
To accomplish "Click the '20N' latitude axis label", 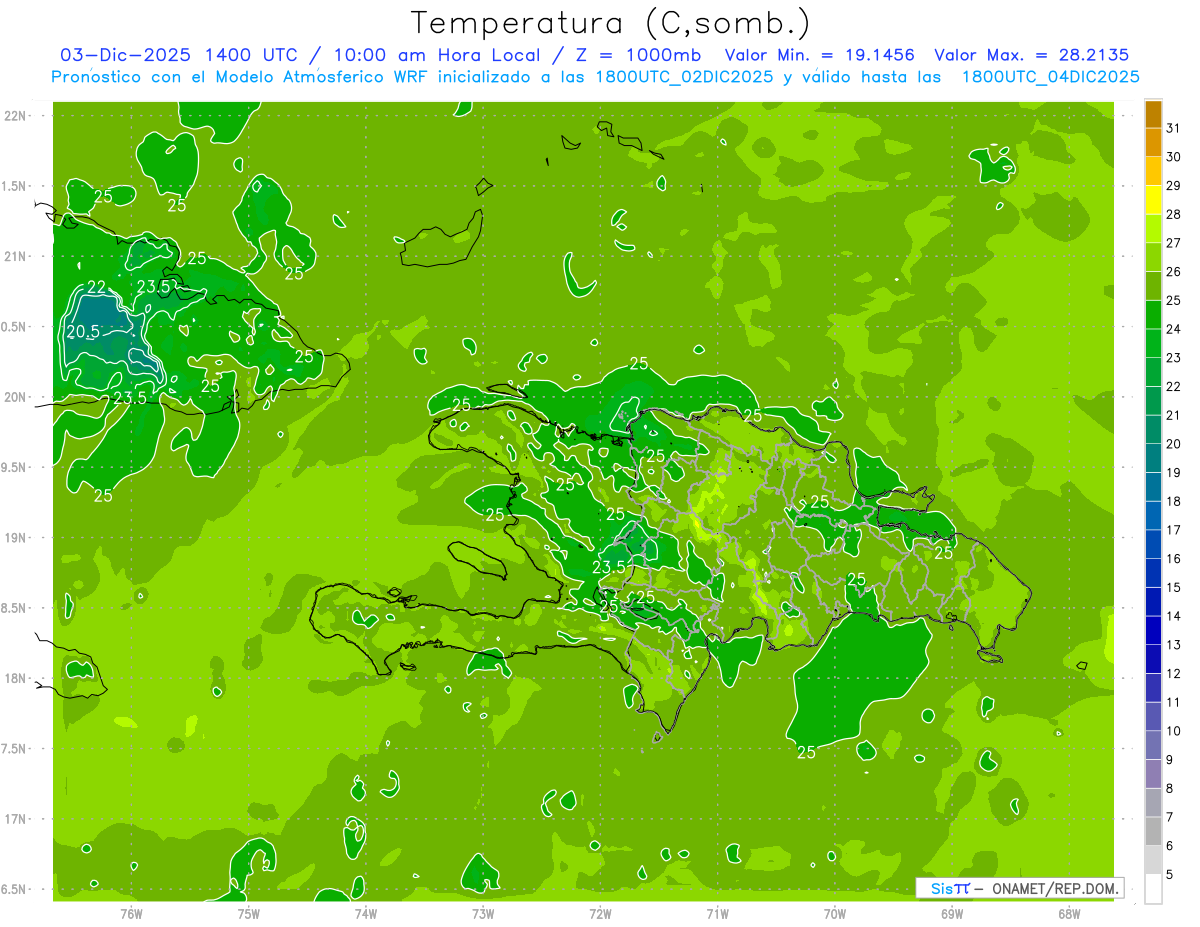I will (17, 397).
